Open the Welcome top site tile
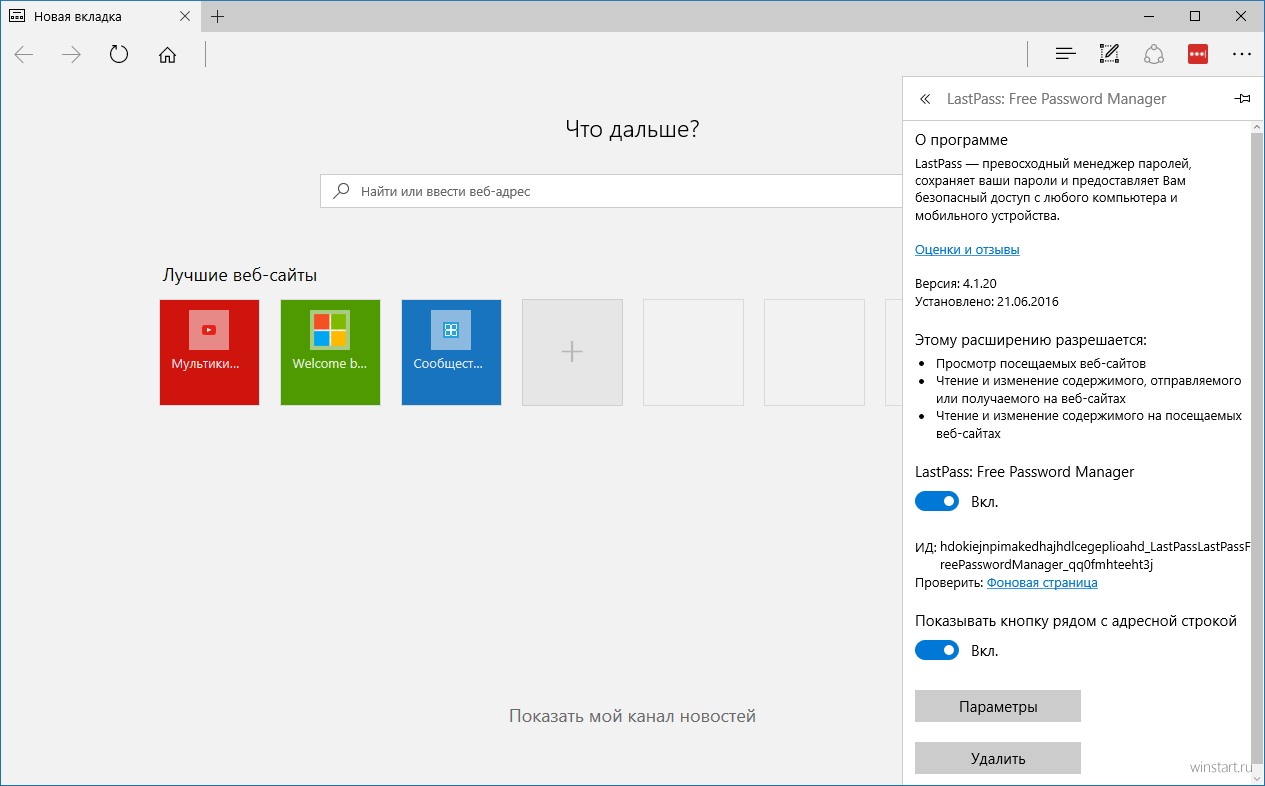The width and height of the screenshot is (1265, 786). 330,352
